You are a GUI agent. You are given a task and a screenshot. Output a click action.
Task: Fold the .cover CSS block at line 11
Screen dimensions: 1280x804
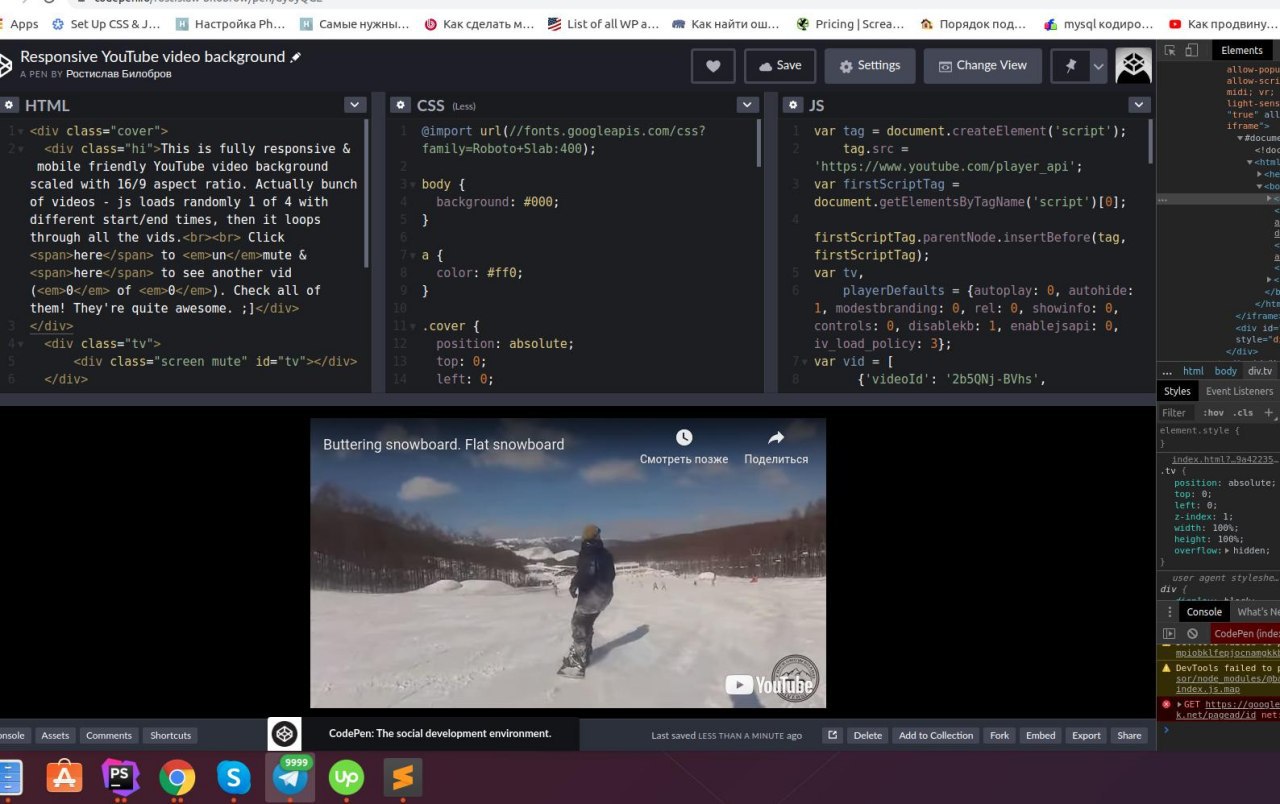pos(412,326)
